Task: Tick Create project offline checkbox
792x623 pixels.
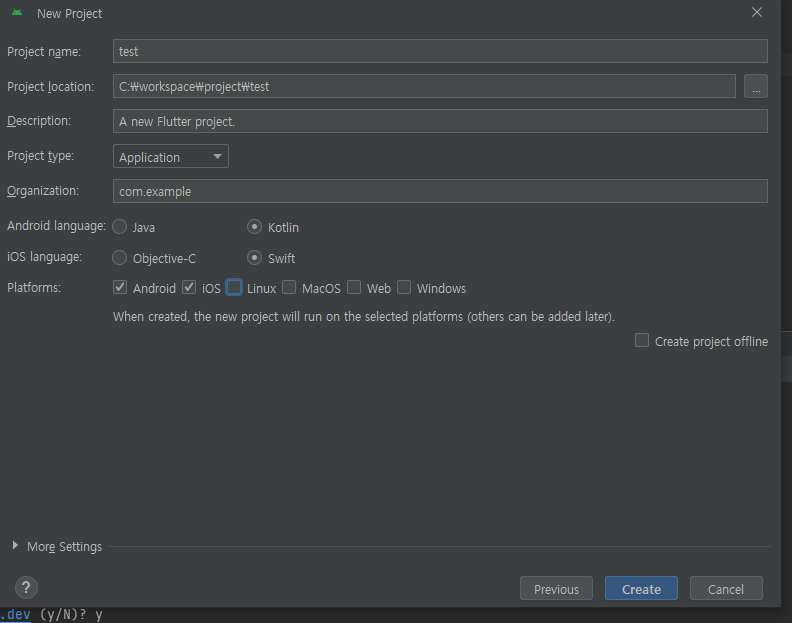Action: pyautogui.click(x=641, y=341)
